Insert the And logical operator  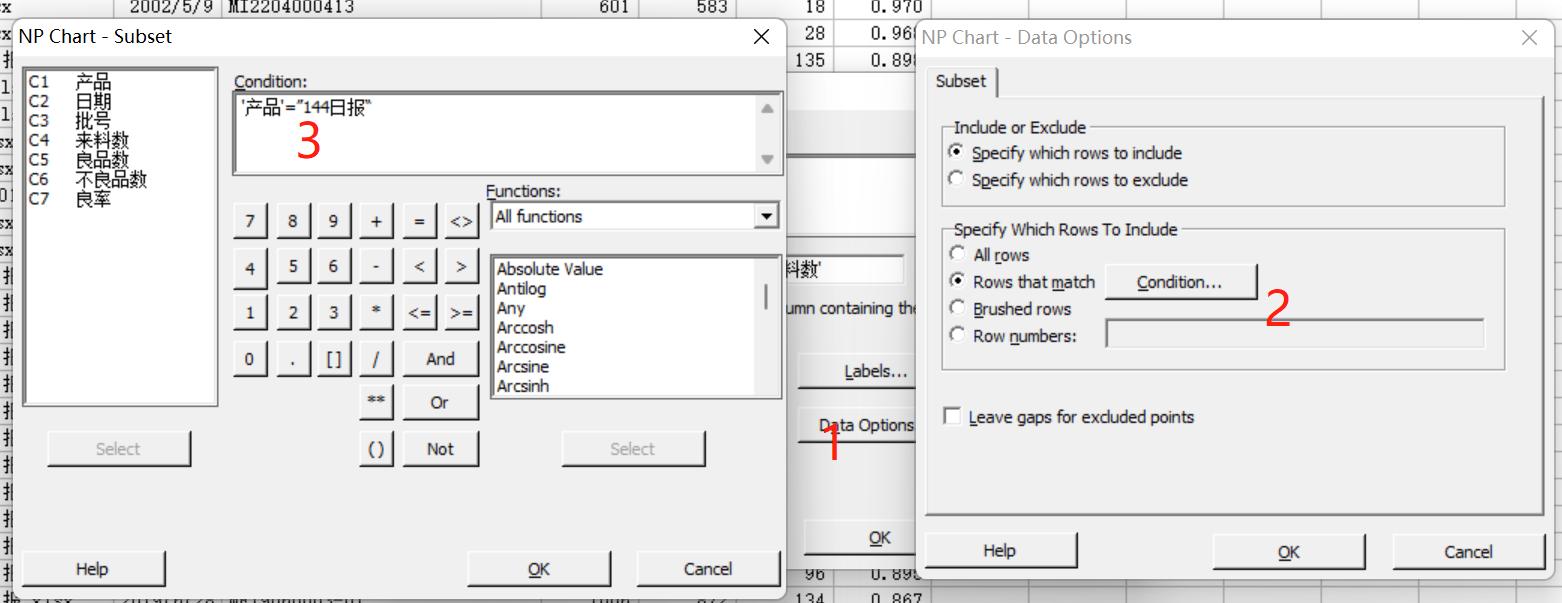click(x=440, y=359)
